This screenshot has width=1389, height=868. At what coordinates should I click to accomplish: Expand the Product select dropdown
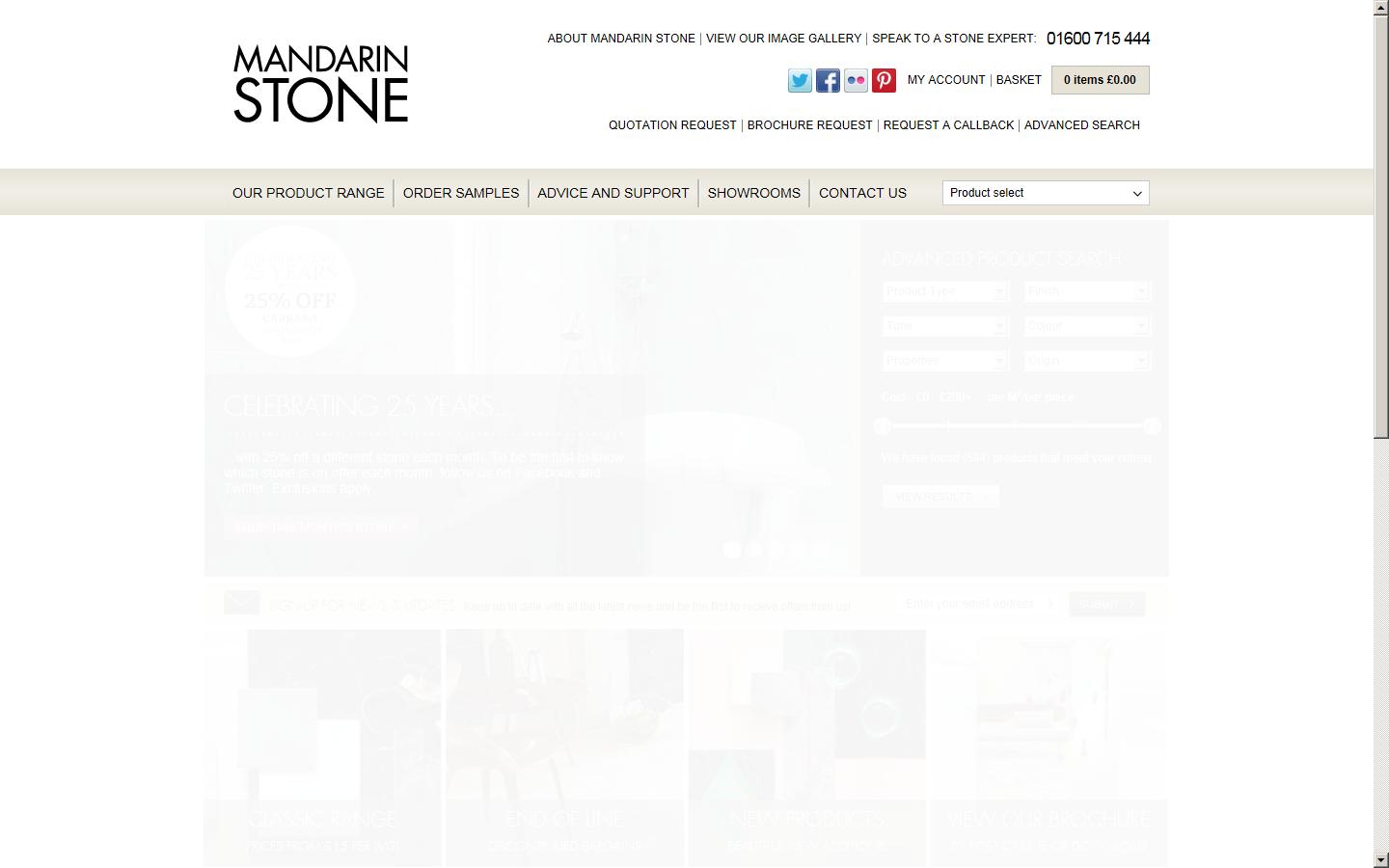tap(1046, 193)
